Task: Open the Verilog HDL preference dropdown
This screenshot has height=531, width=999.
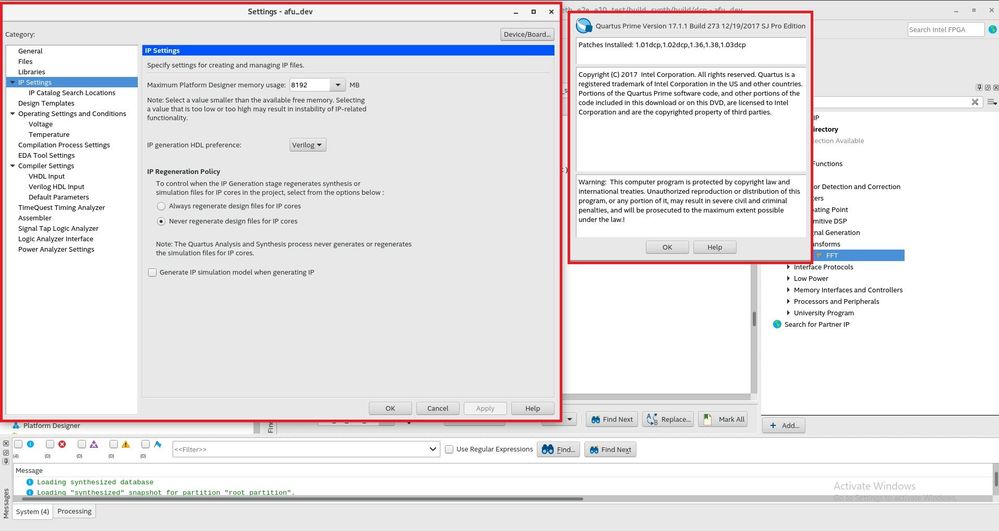Action: click(308, 145)
